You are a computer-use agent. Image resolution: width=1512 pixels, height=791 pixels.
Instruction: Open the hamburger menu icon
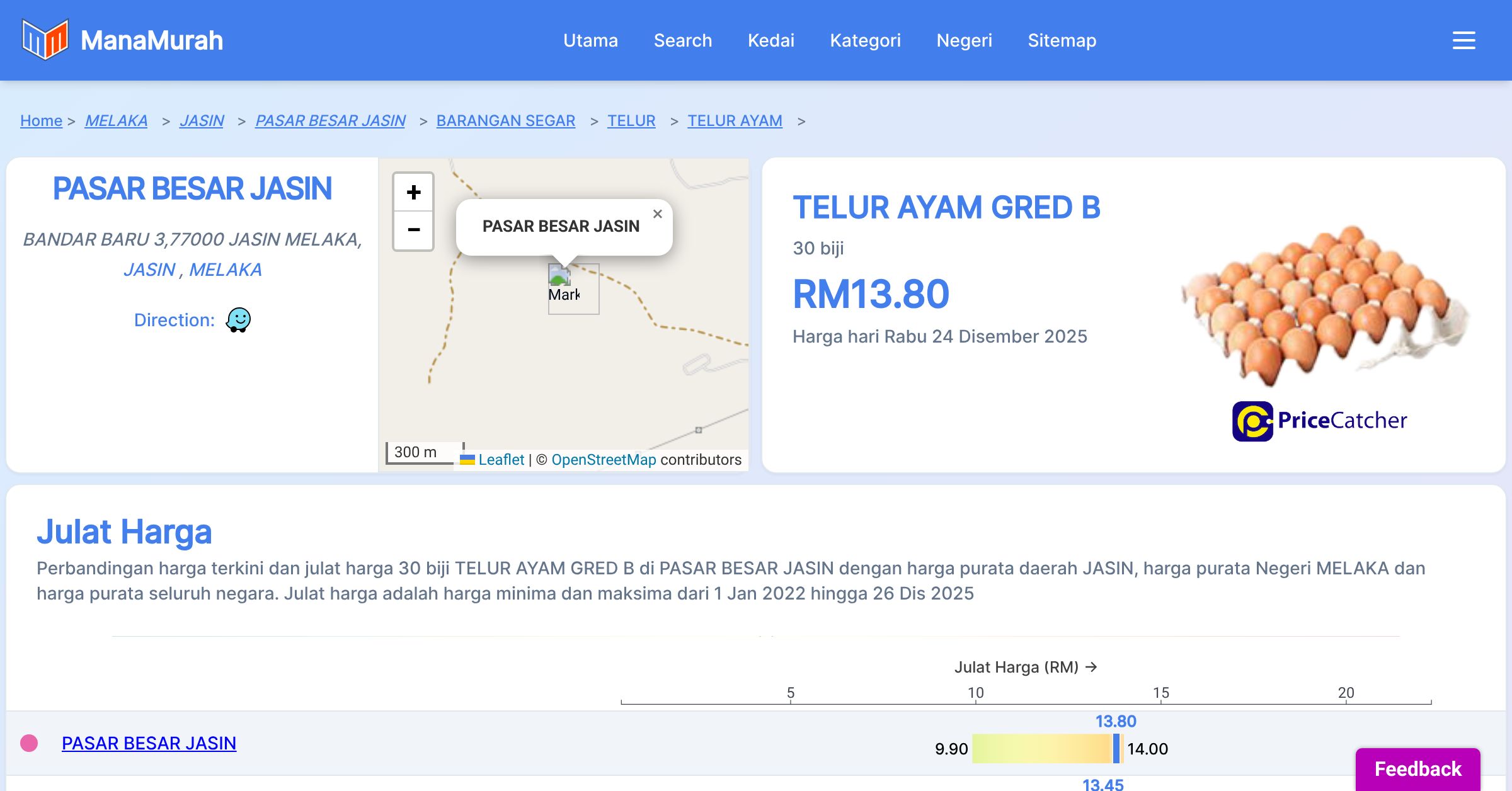coord(1463,40)
